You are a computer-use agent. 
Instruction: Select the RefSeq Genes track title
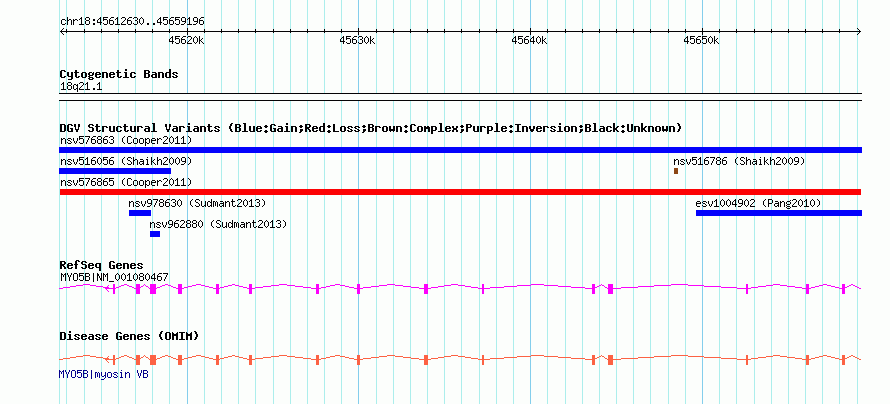pos(102,266)
